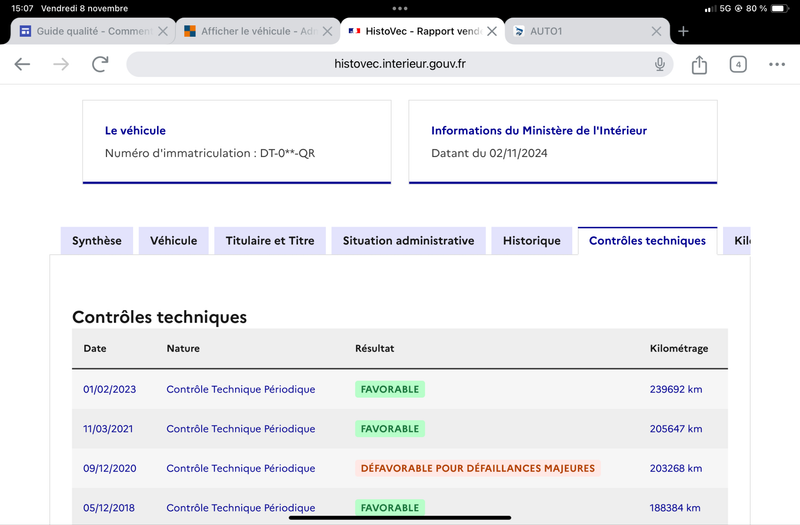
Task: Click the Nature column header
Action: (183, 348)
